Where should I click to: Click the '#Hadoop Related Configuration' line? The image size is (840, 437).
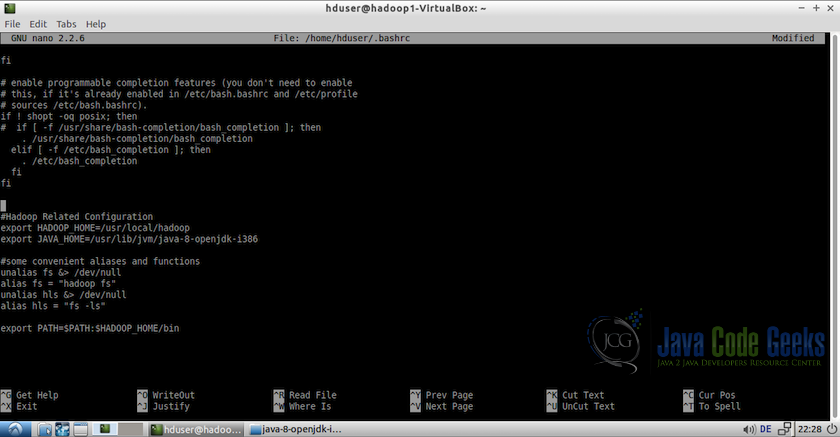tap(77, 216)
